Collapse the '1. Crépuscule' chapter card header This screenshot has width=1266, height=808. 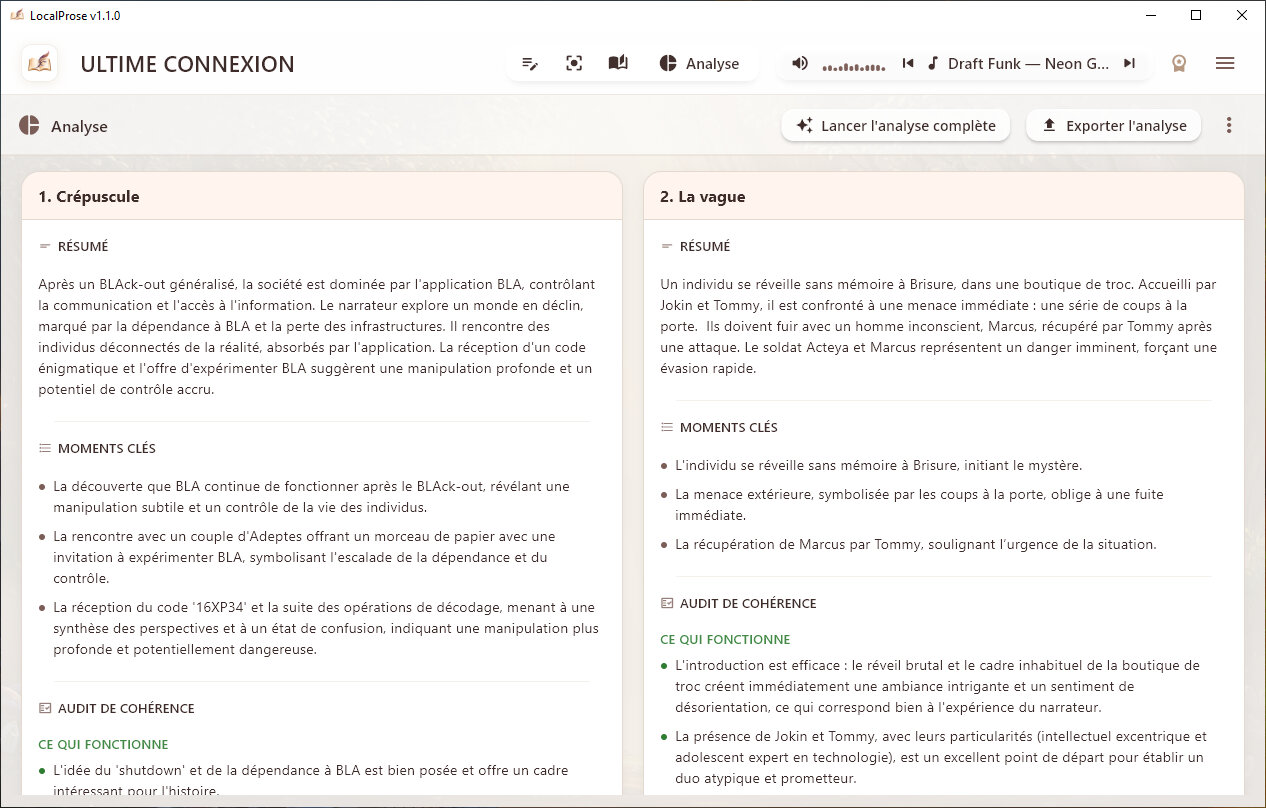click(x=322, y=197)
